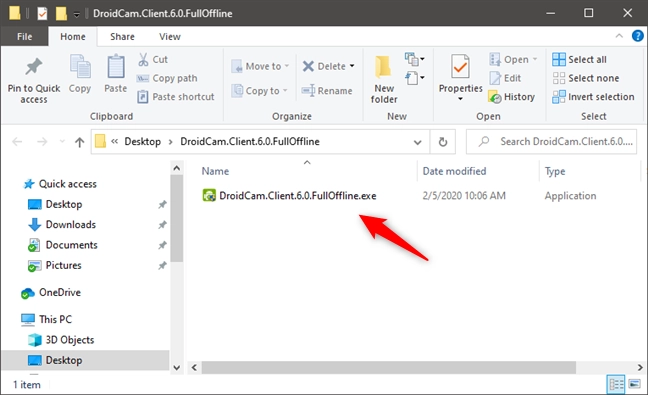Image resolution: width=648 pixels, height=395 pixels.
Task: Open the Properties checkmark icon
Action: click(x=460, y=67)
